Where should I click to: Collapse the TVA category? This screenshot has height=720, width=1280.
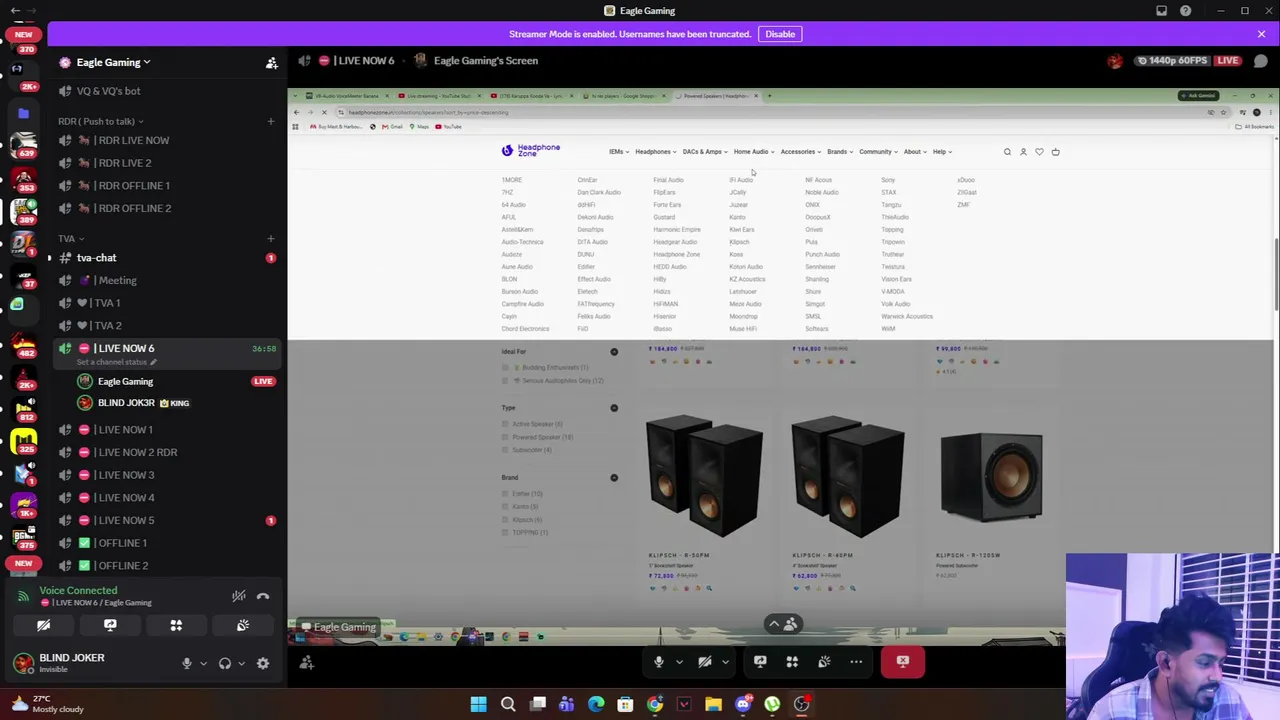tap(70, 239)
